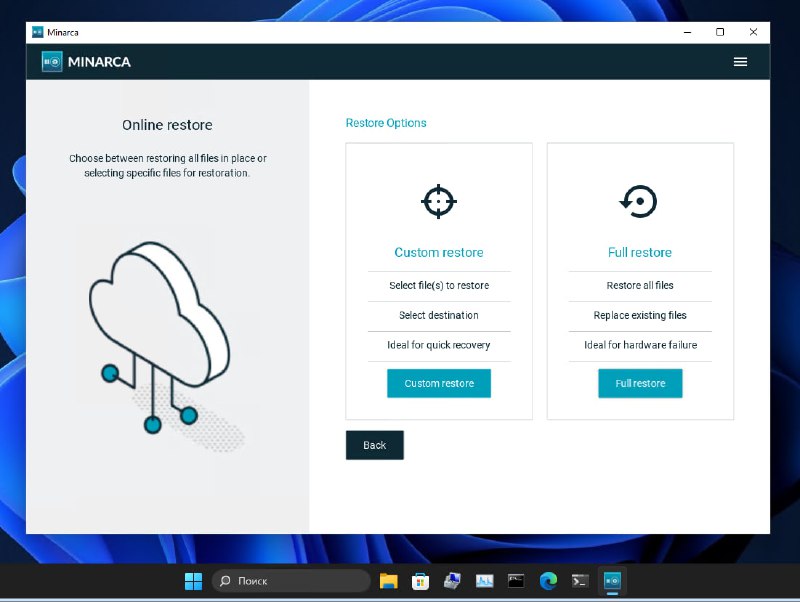
Task: Close the Minarca window
Action: [x=753, y=32]
